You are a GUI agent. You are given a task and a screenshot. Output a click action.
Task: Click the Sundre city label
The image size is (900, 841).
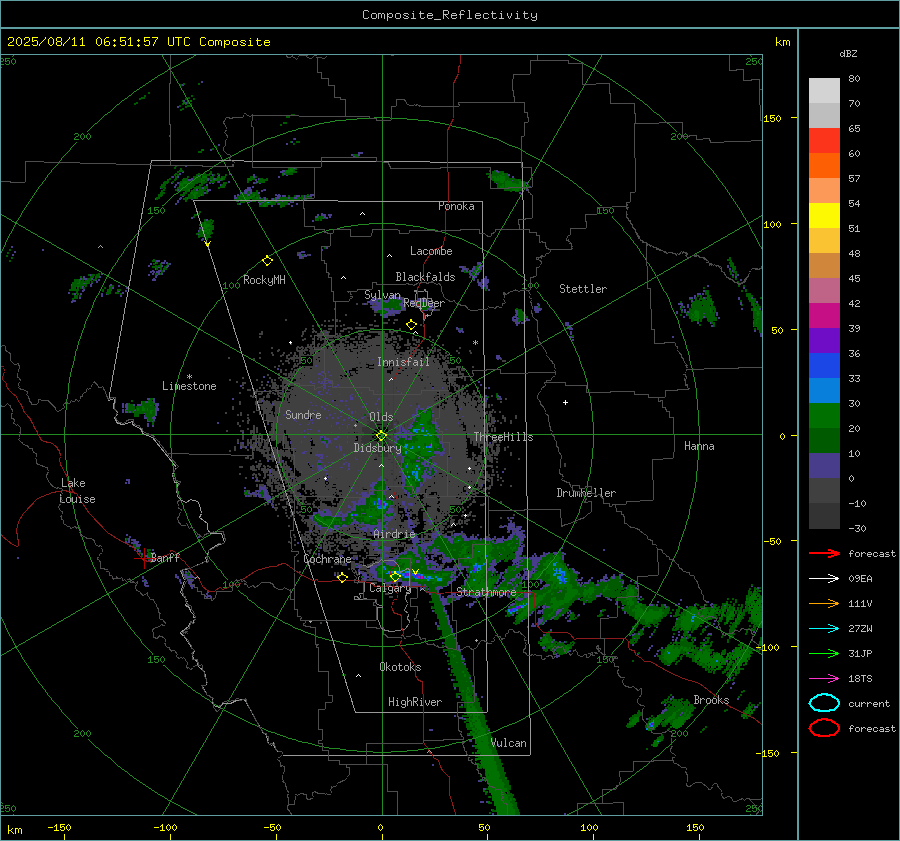303,414
